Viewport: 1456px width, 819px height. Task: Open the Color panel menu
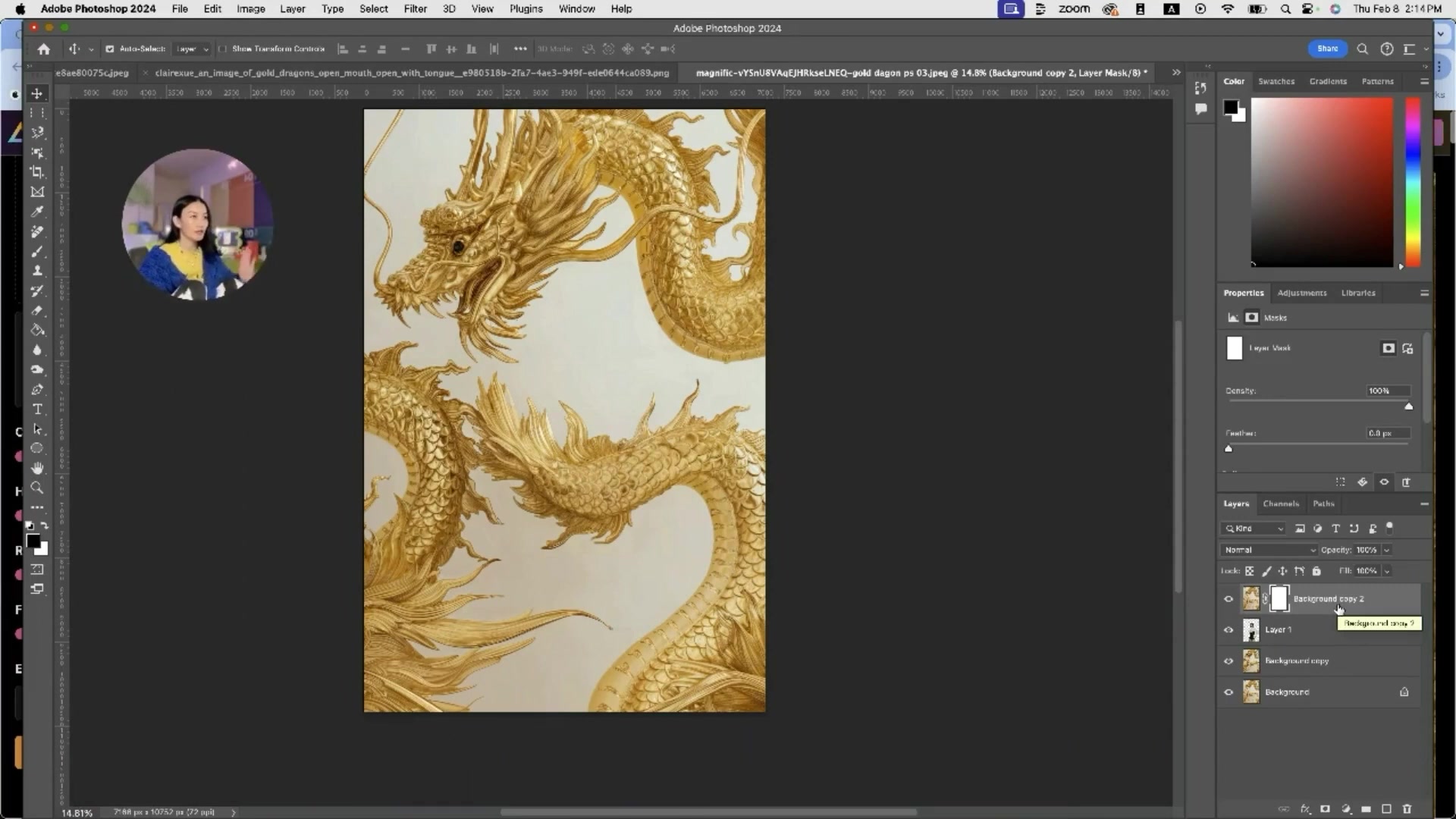pos(1424,81)
